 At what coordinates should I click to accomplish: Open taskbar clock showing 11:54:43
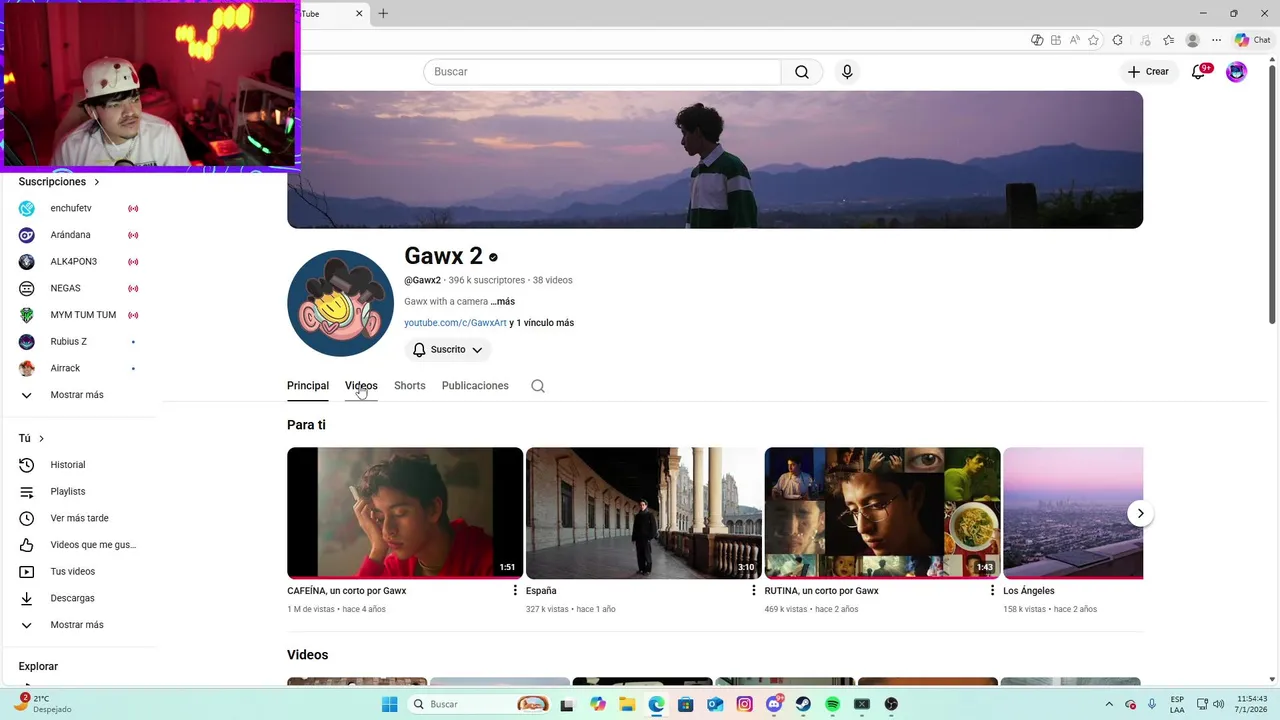click(1252, 704)
